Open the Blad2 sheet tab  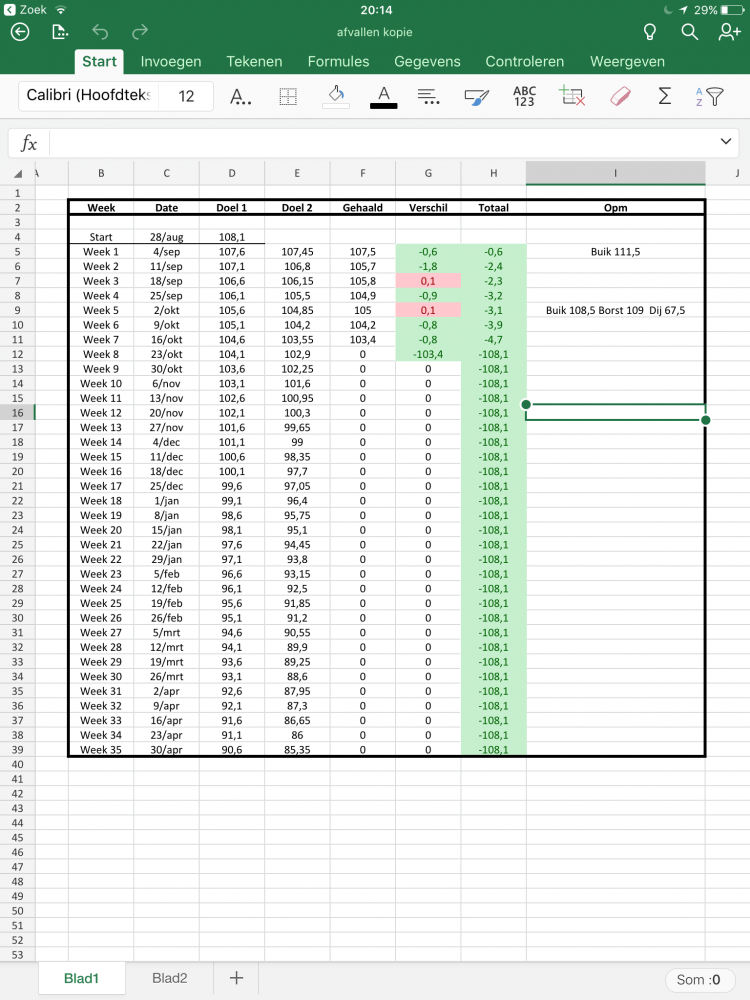[169, 978]
